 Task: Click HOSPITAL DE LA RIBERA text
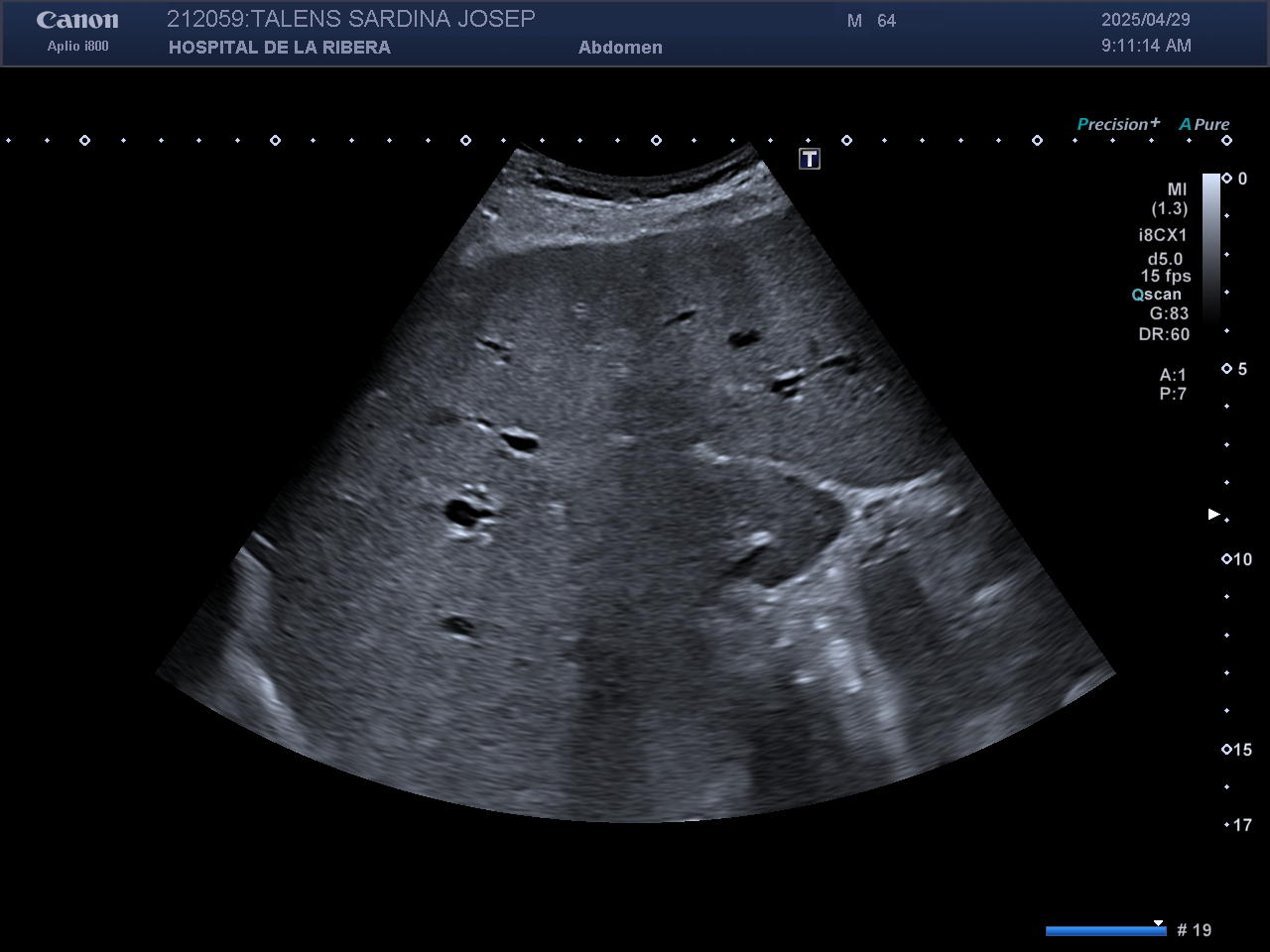click(279, 48)
